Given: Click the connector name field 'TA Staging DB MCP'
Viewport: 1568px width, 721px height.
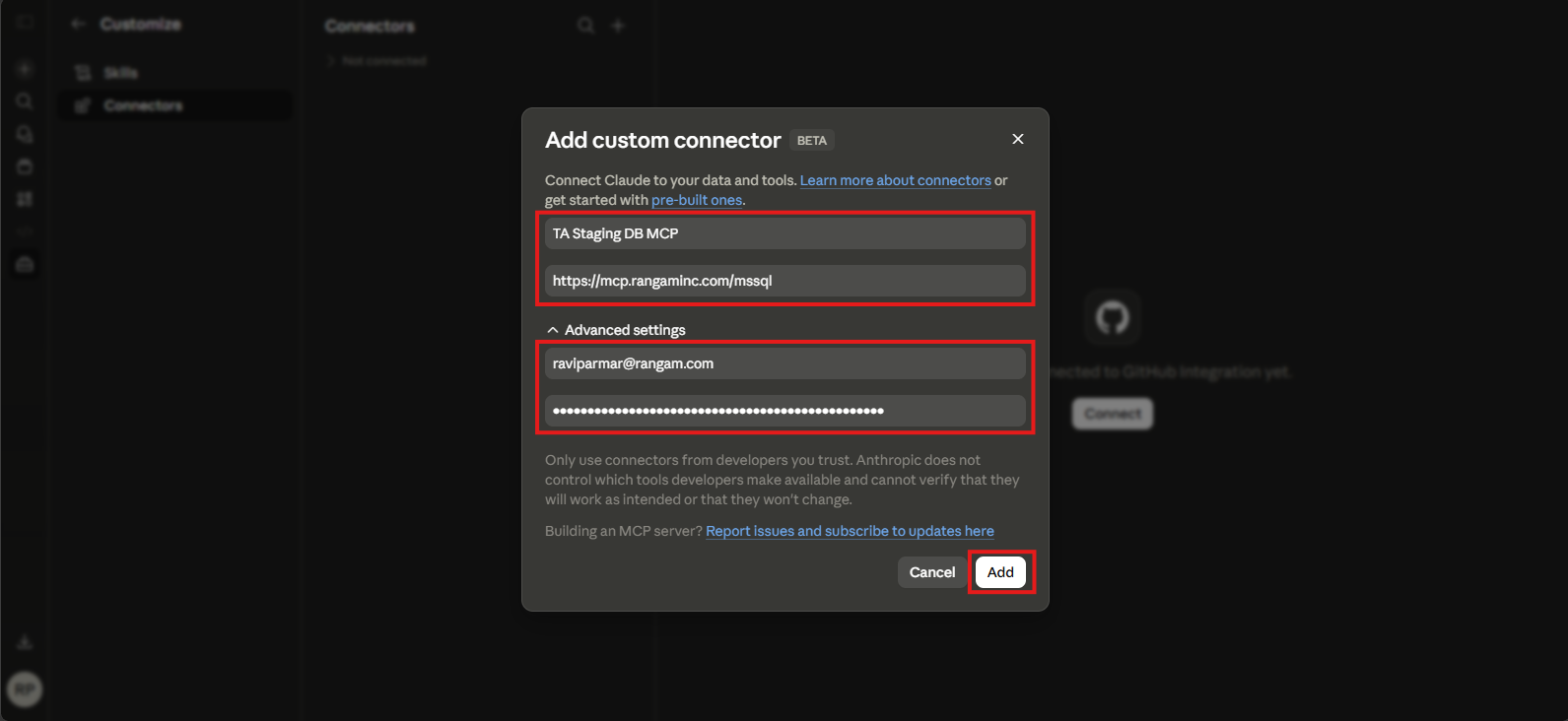Looking at the screenshot, I should point(785,233).
